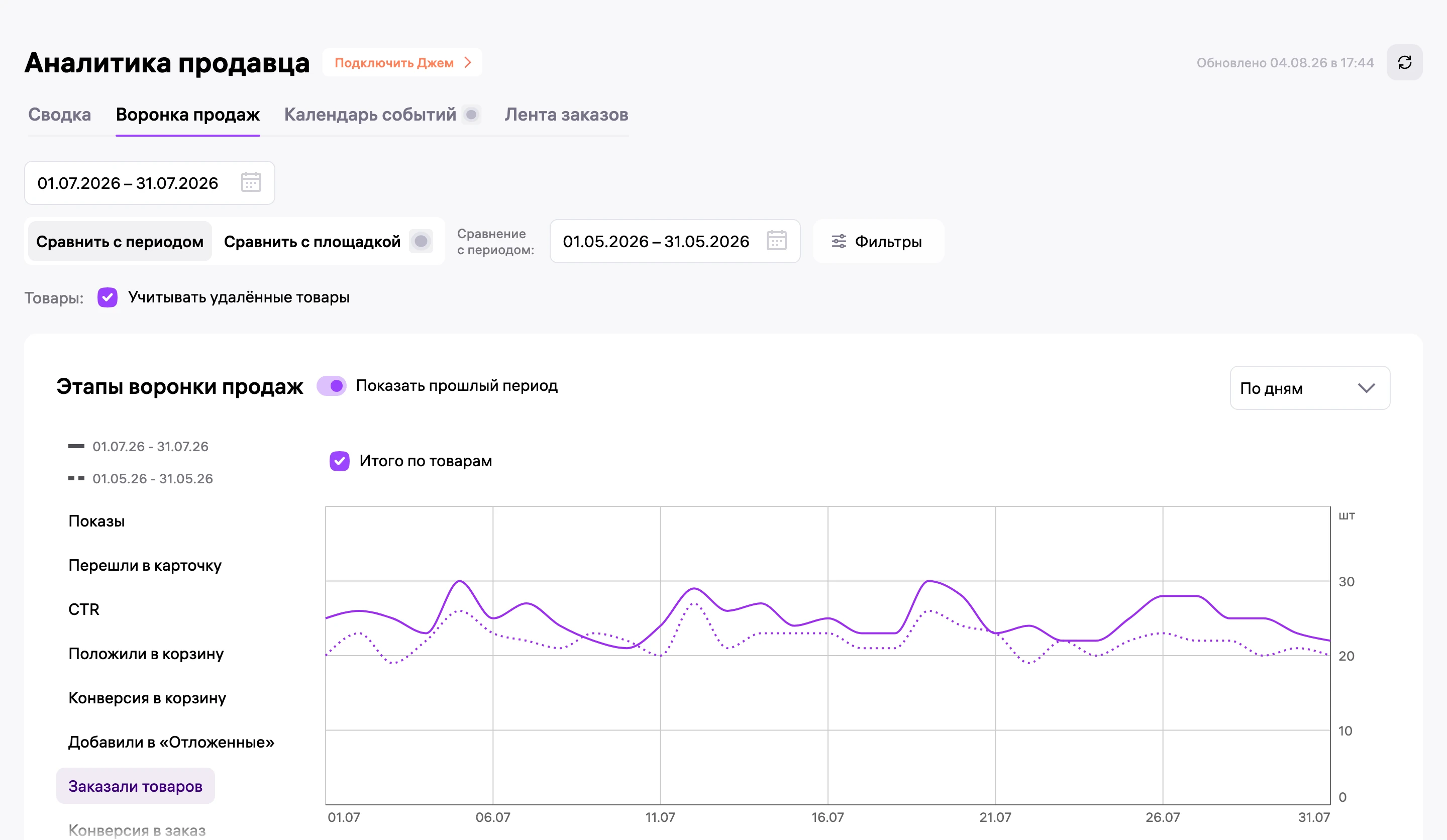Open the По дням dropdown
This screenshot has width=1447, height=840.
(1310, 388)
